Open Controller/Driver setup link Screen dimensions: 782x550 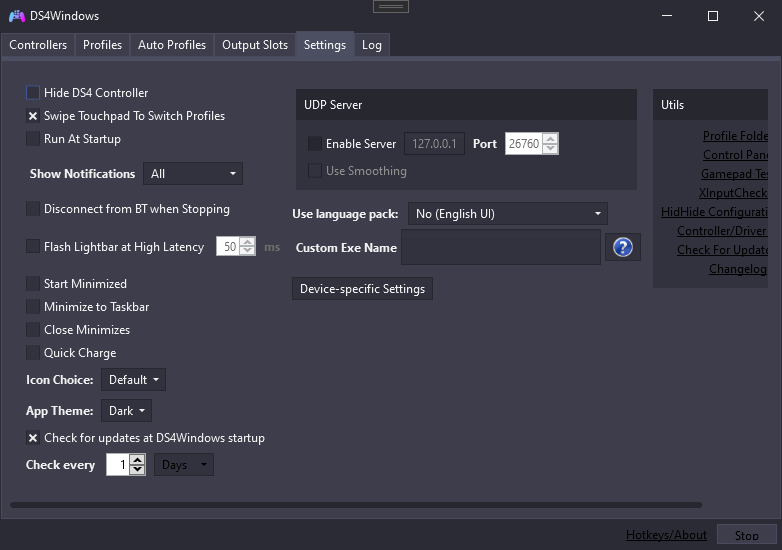click(x=722, y=230)
